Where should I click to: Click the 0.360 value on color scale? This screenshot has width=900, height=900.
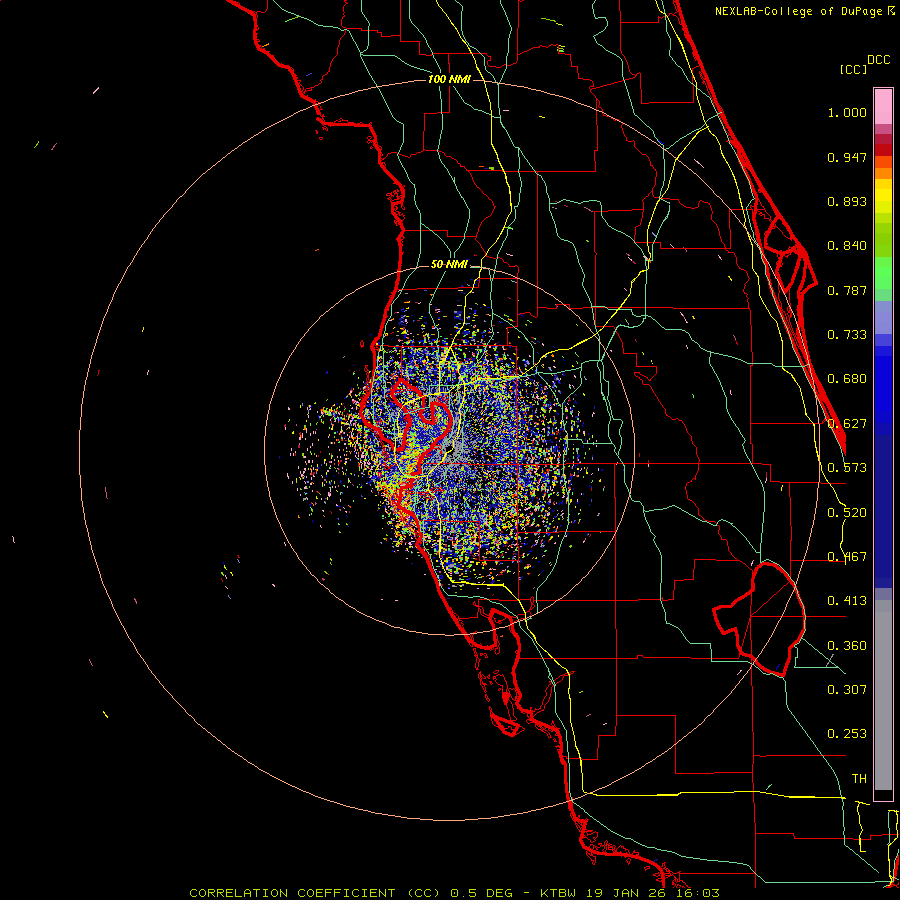(847, 646)
